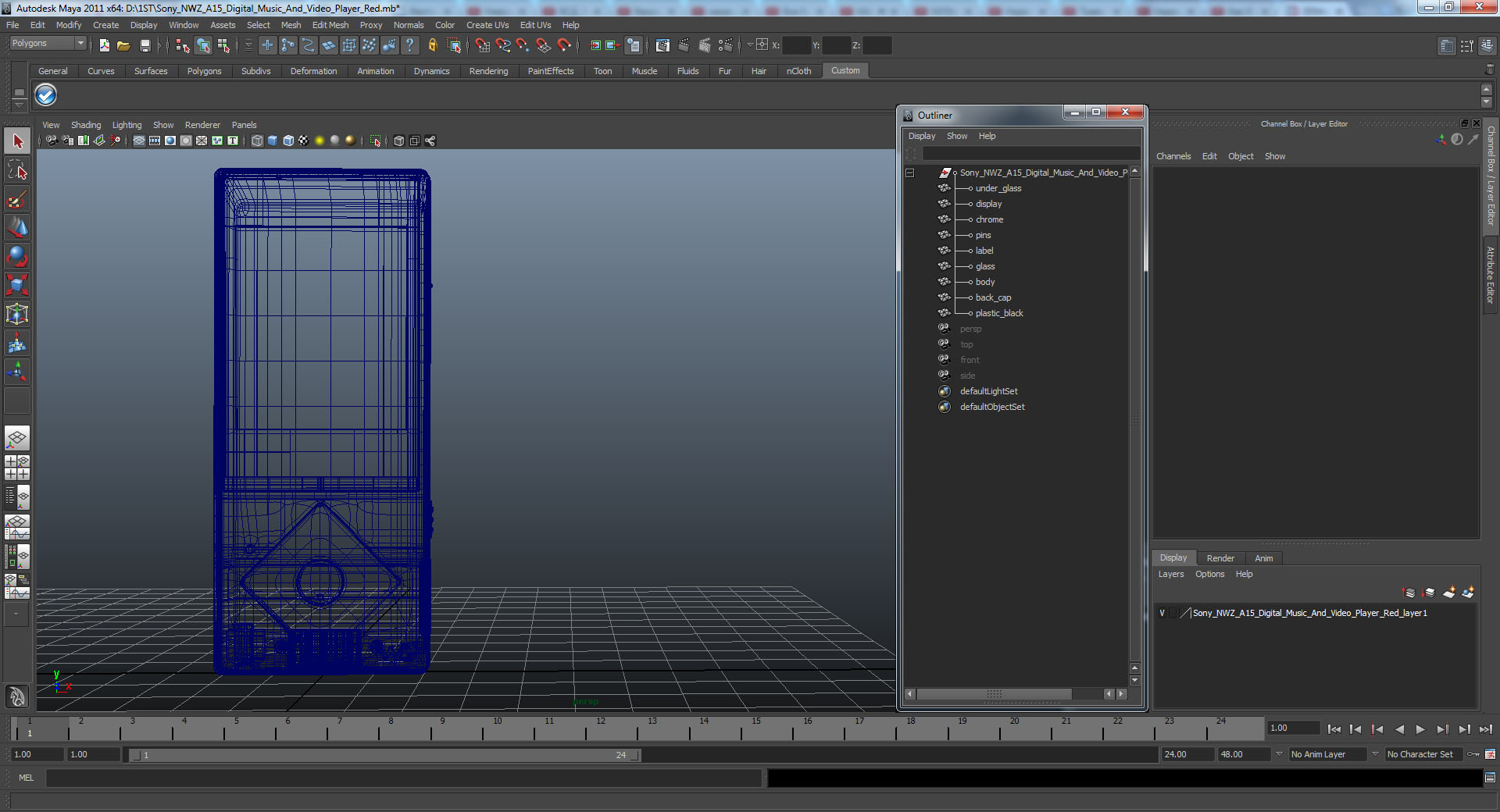1500x812 pixels.
Task: Click the time range slider bar
Action: [383, 755]
